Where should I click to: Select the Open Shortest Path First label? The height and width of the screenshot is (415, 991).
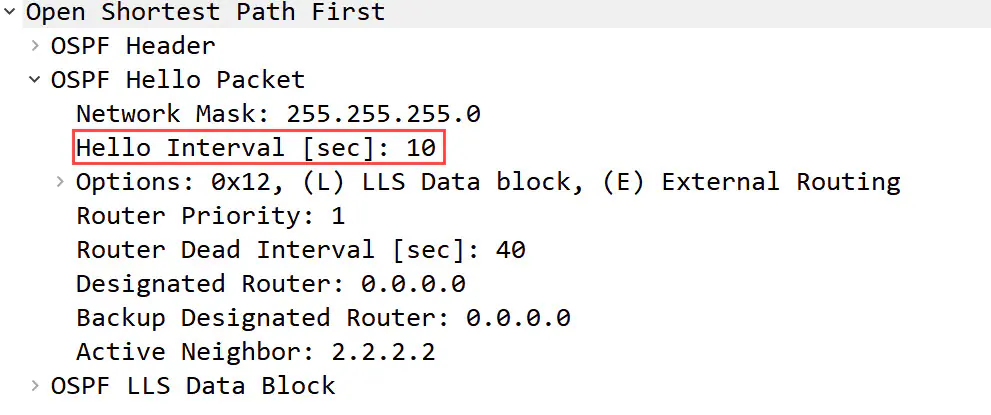(x=205, y=13)
